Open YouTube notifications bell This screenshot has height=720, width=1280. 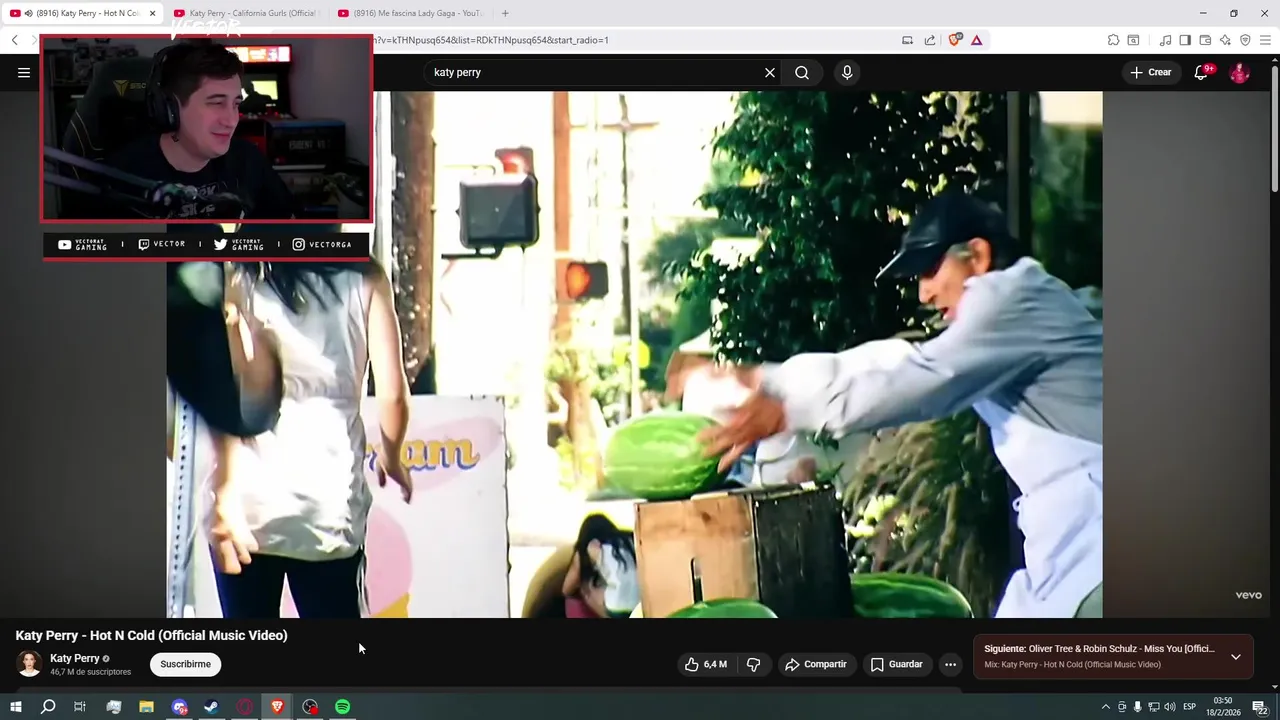point(1202,72)
